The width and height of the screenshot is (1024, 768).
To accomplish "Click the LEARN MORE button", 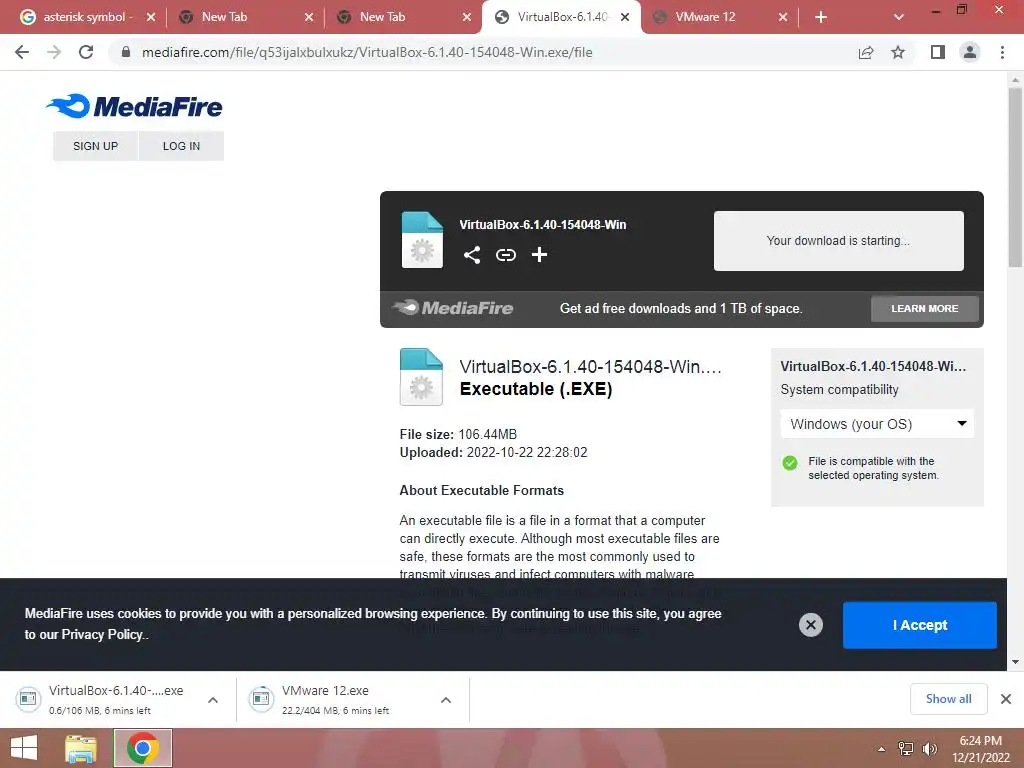I will point(924,308).
